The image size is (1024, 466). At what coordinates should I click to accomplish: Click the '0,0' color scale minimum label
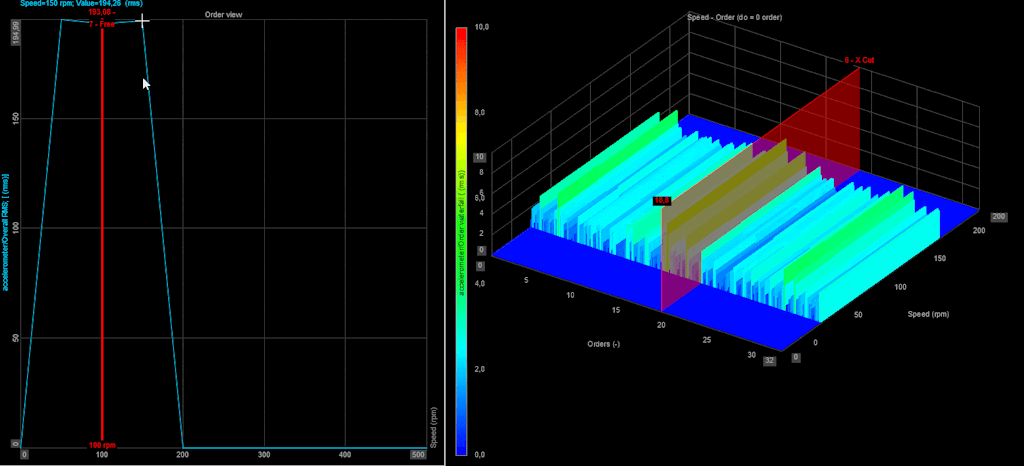481,454
